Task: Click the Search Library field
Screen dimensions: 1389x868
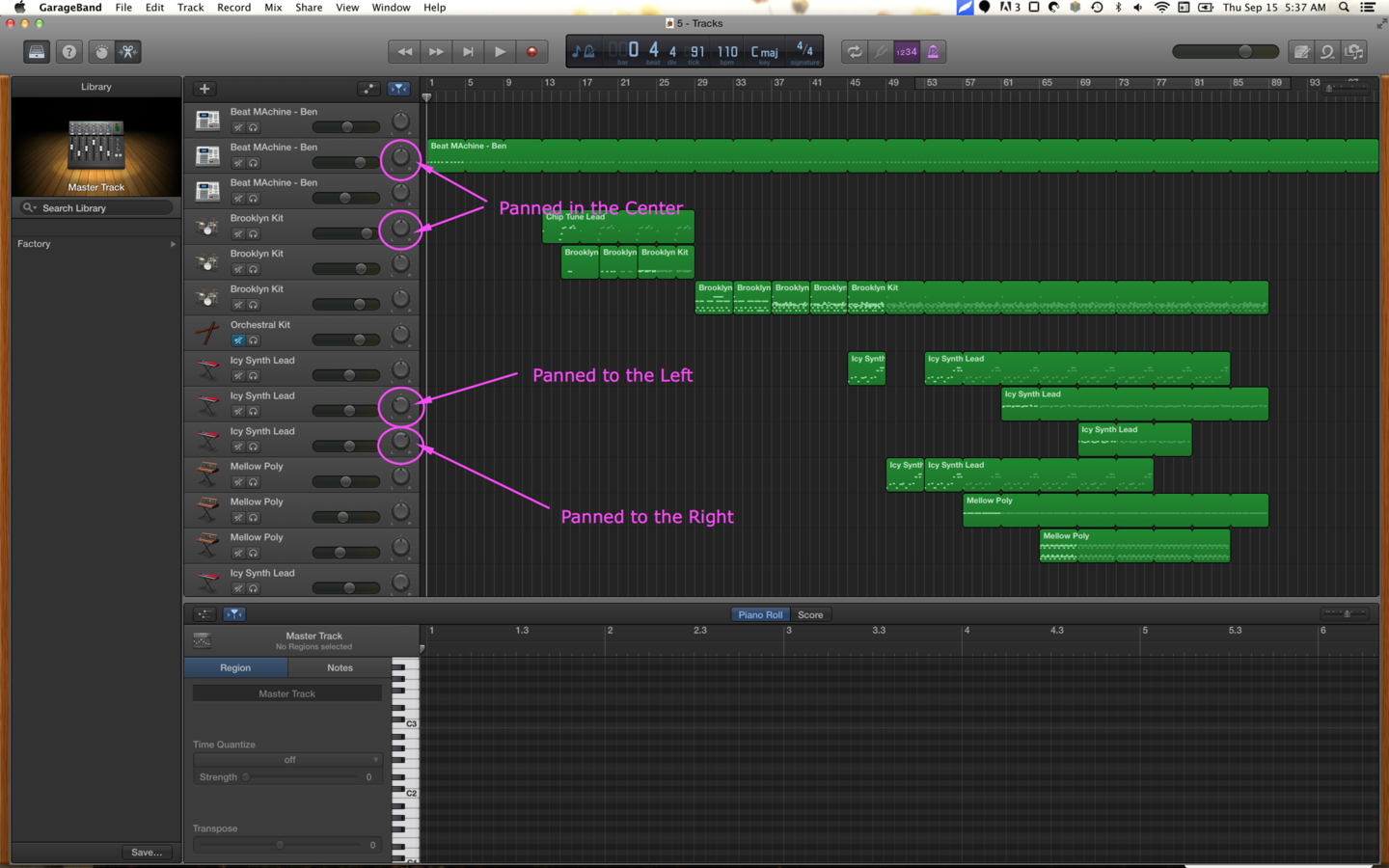Action: click(x=95, y=207)
